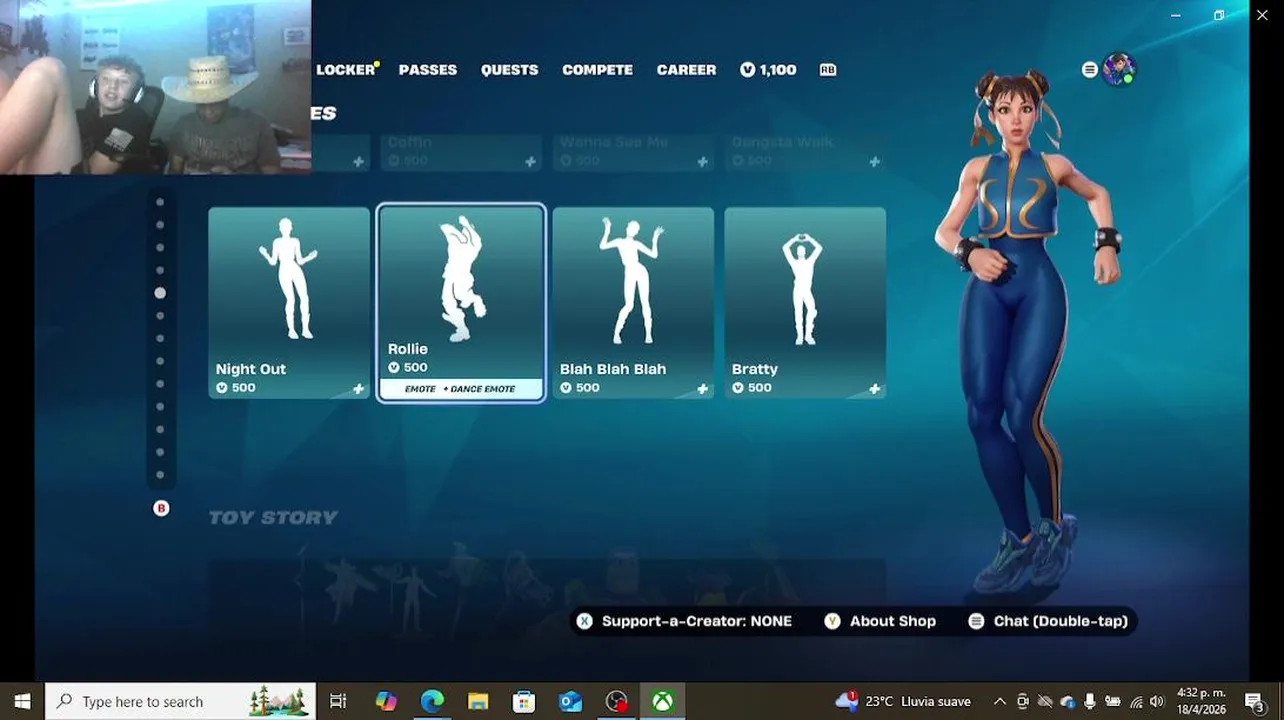
Task: Open the CAREER tab
Action: 686,70
